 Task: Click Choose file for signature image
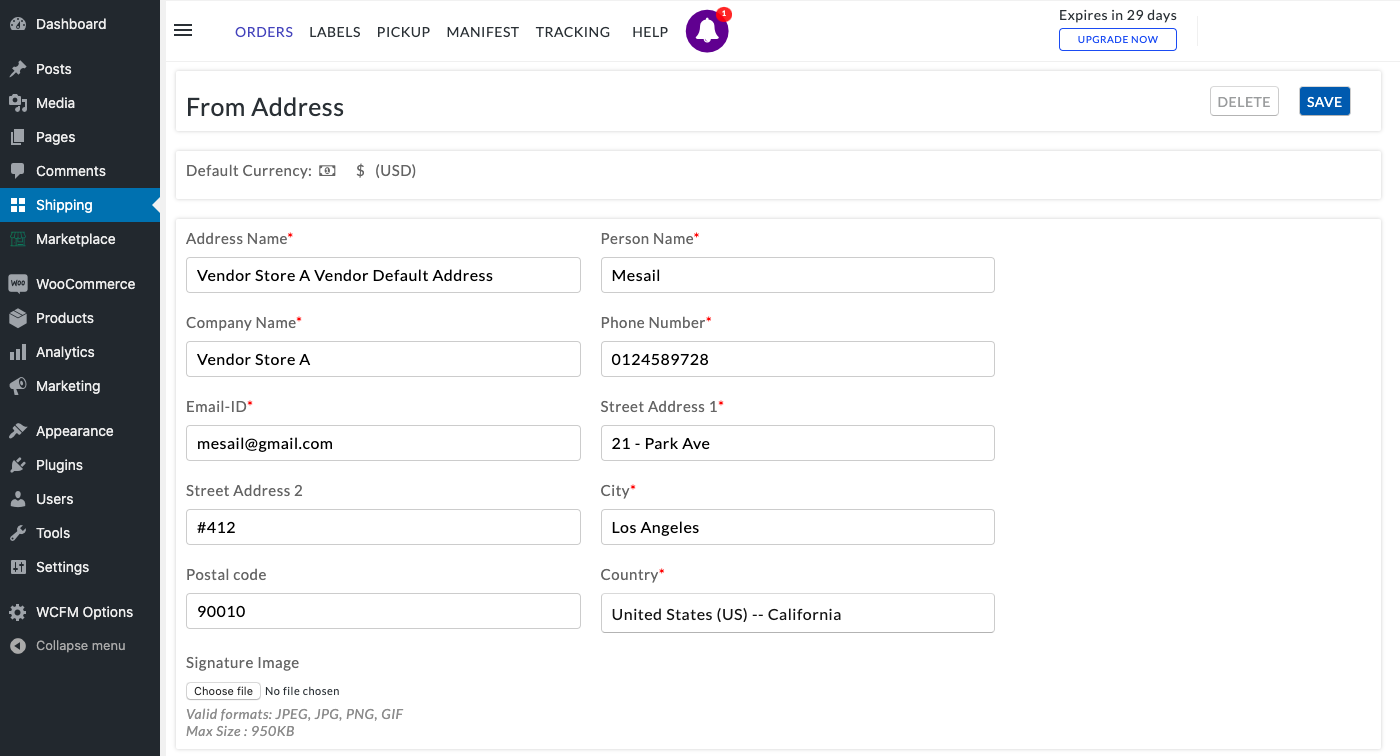[x=223, y=691]
